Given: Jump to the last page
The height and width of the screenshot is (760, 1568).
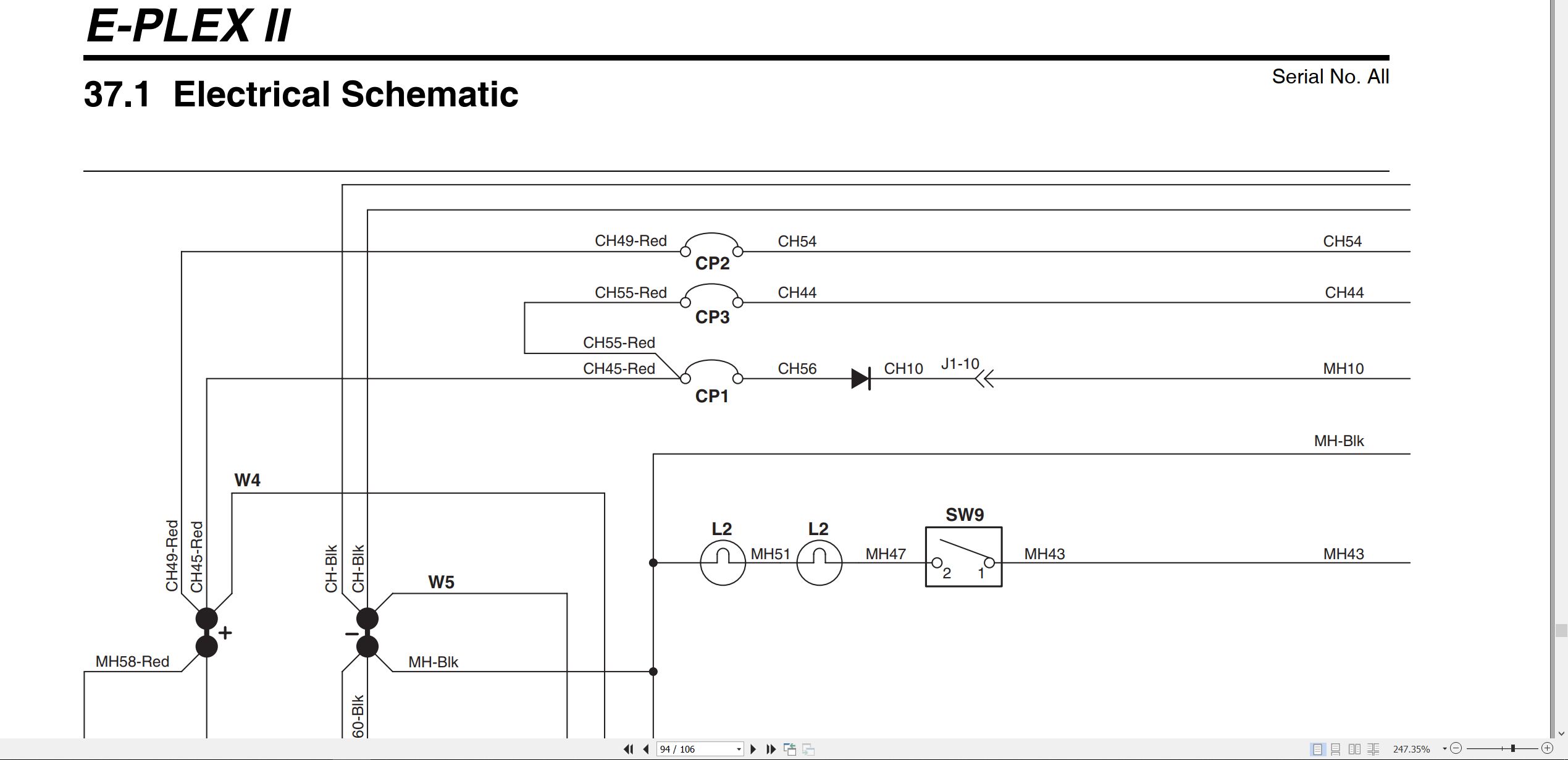Looking at the screenshot, I should coord(771,749).
